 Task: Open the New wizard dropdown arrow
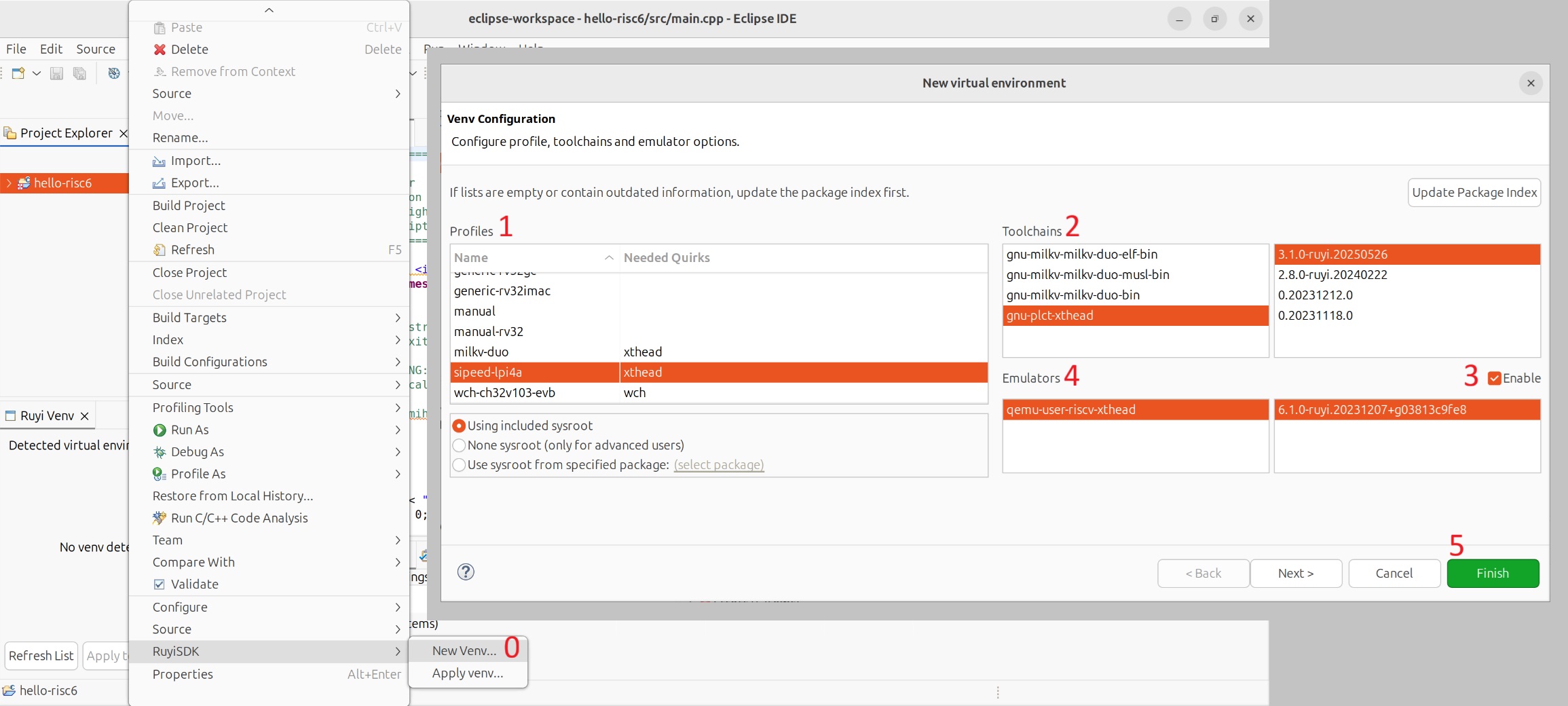coord(37,73)
